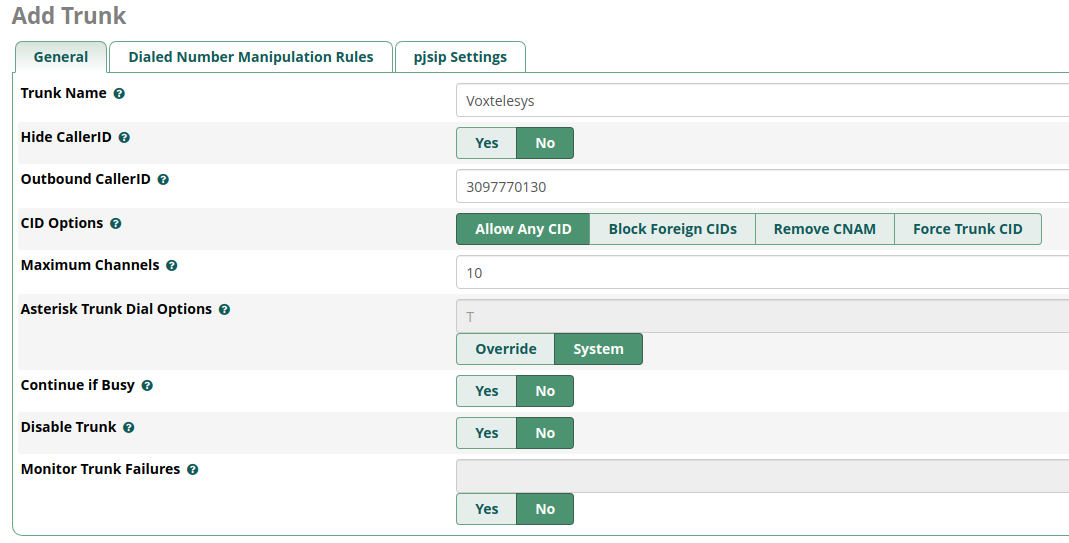Choose the Remove CNAM option

(x=824, y=229)
